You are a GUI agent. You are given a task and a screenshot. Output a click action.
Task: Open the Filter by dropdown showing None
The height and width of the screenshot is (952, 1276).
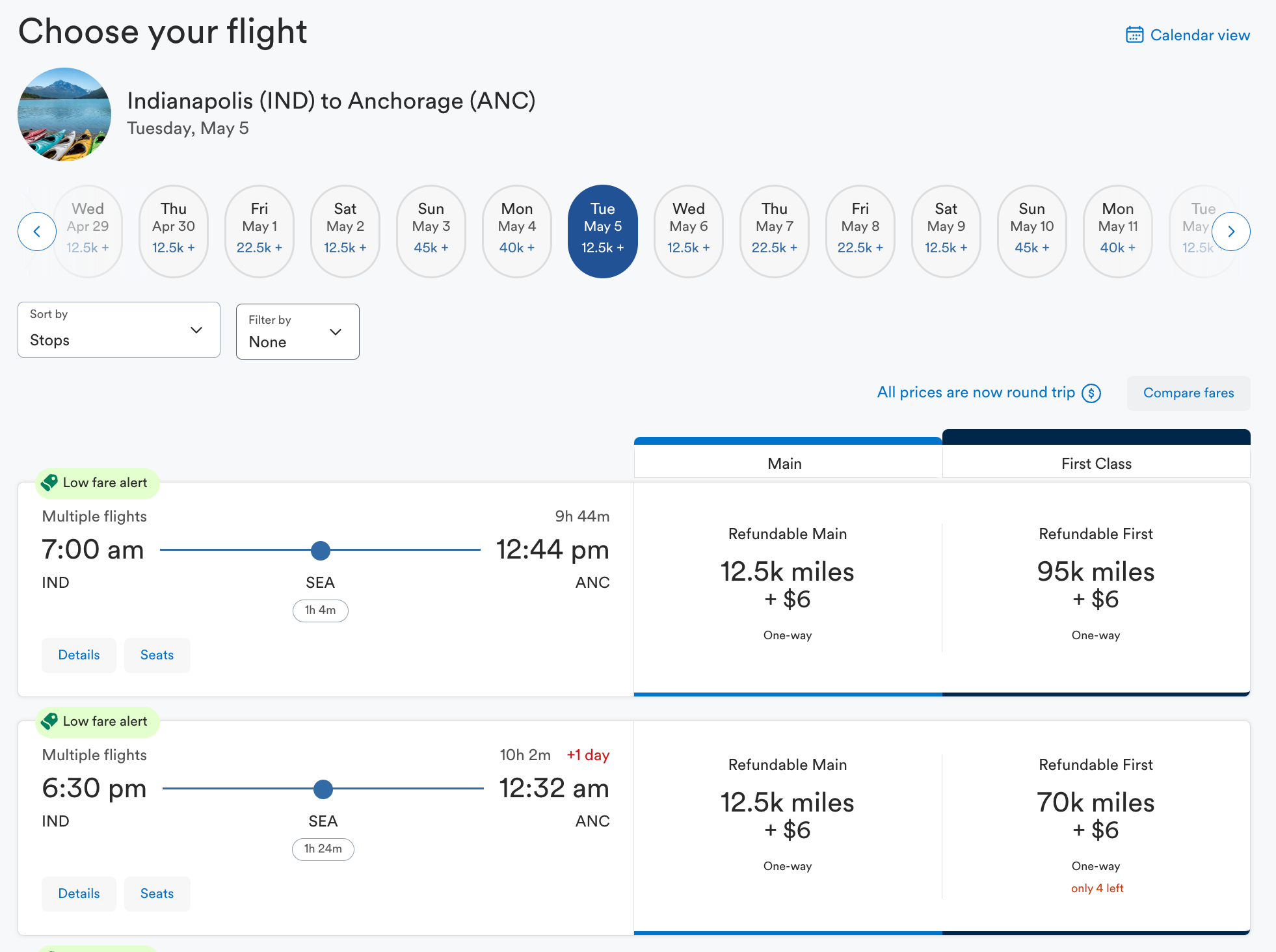pyautogui.click(x=297, y=332)
